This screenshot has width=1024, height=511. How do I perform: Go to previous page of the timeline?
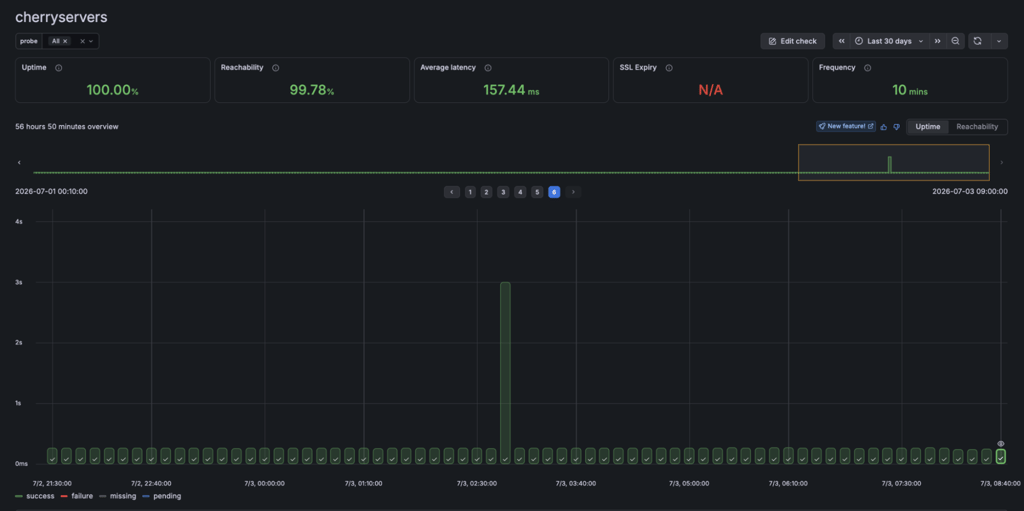coord(451,192)
